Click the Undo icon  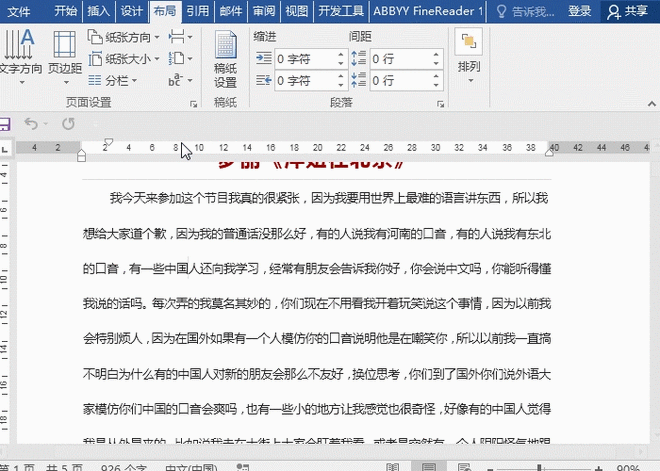point(31,123)
